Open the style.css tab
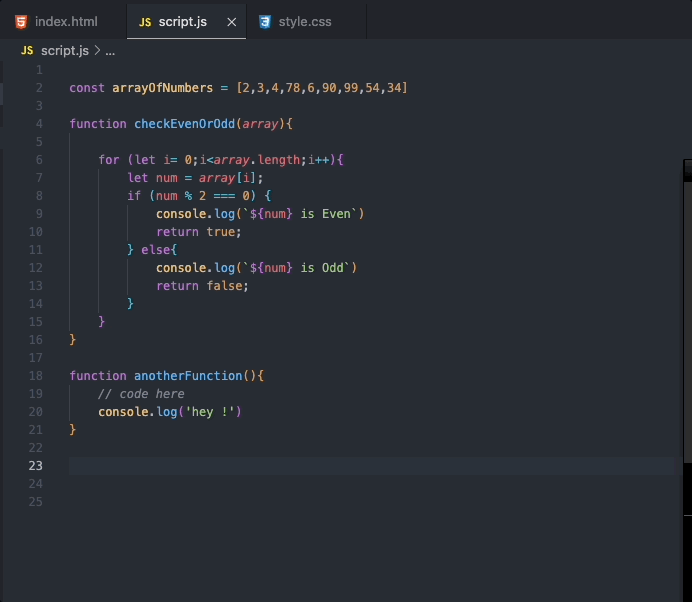The height and width of the screenshot is (602, 692). click(305, 21)
